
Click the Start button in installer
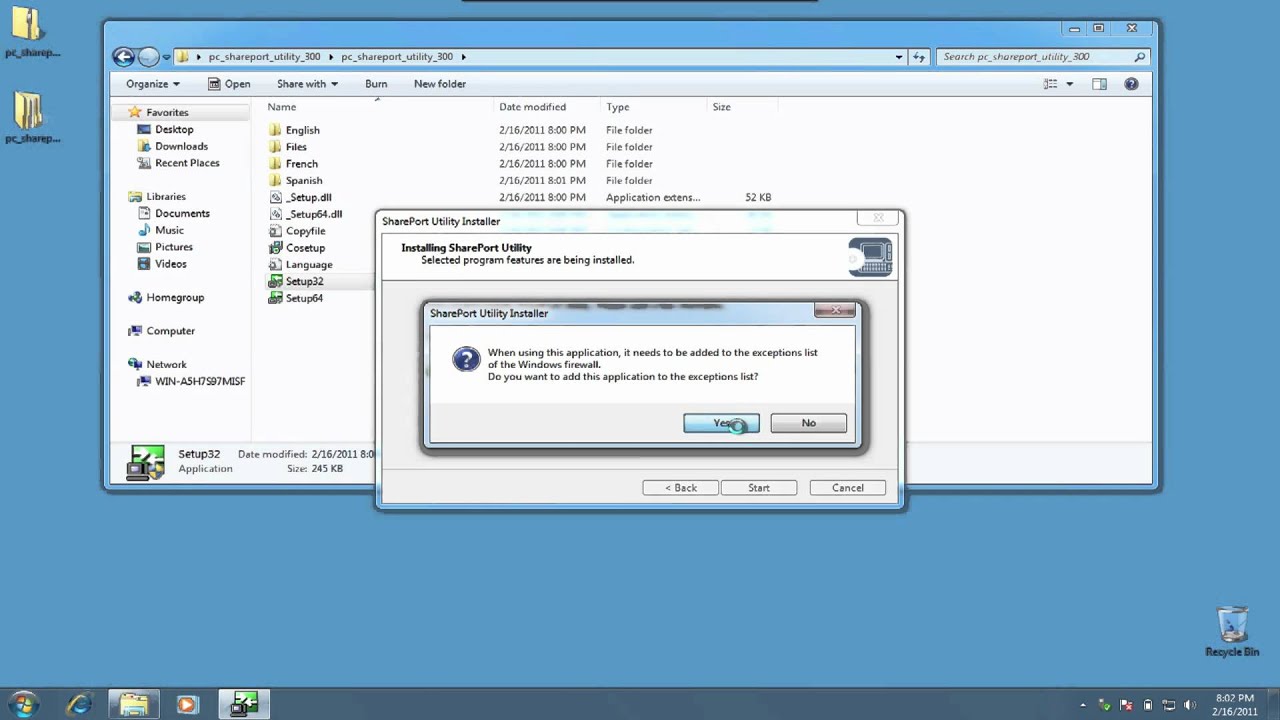click(759, 488)
